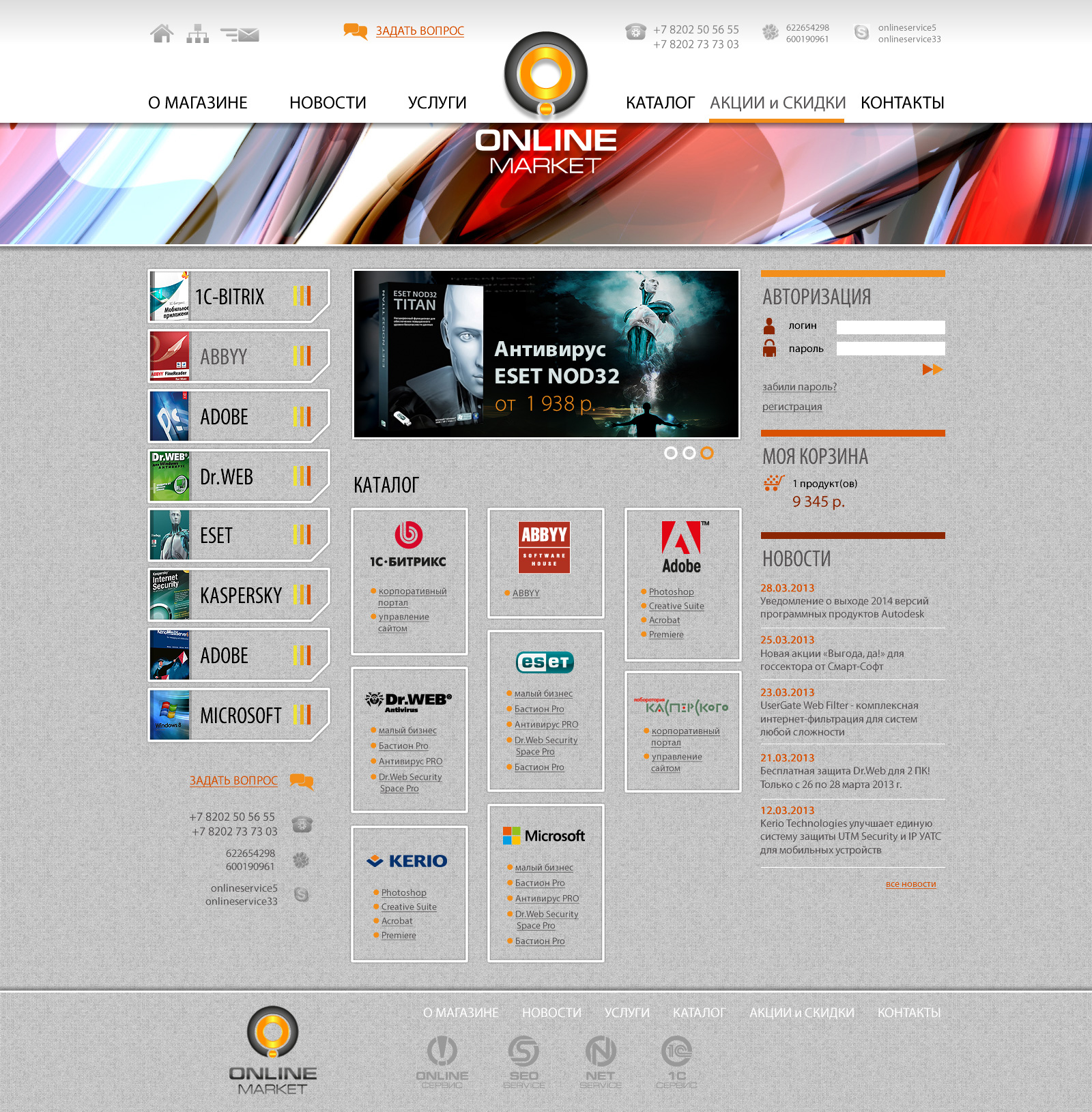The width and height of the screenshot is (1092, 1112).
Task: Open the sitemap icon in header
Action: pos(198,33)
